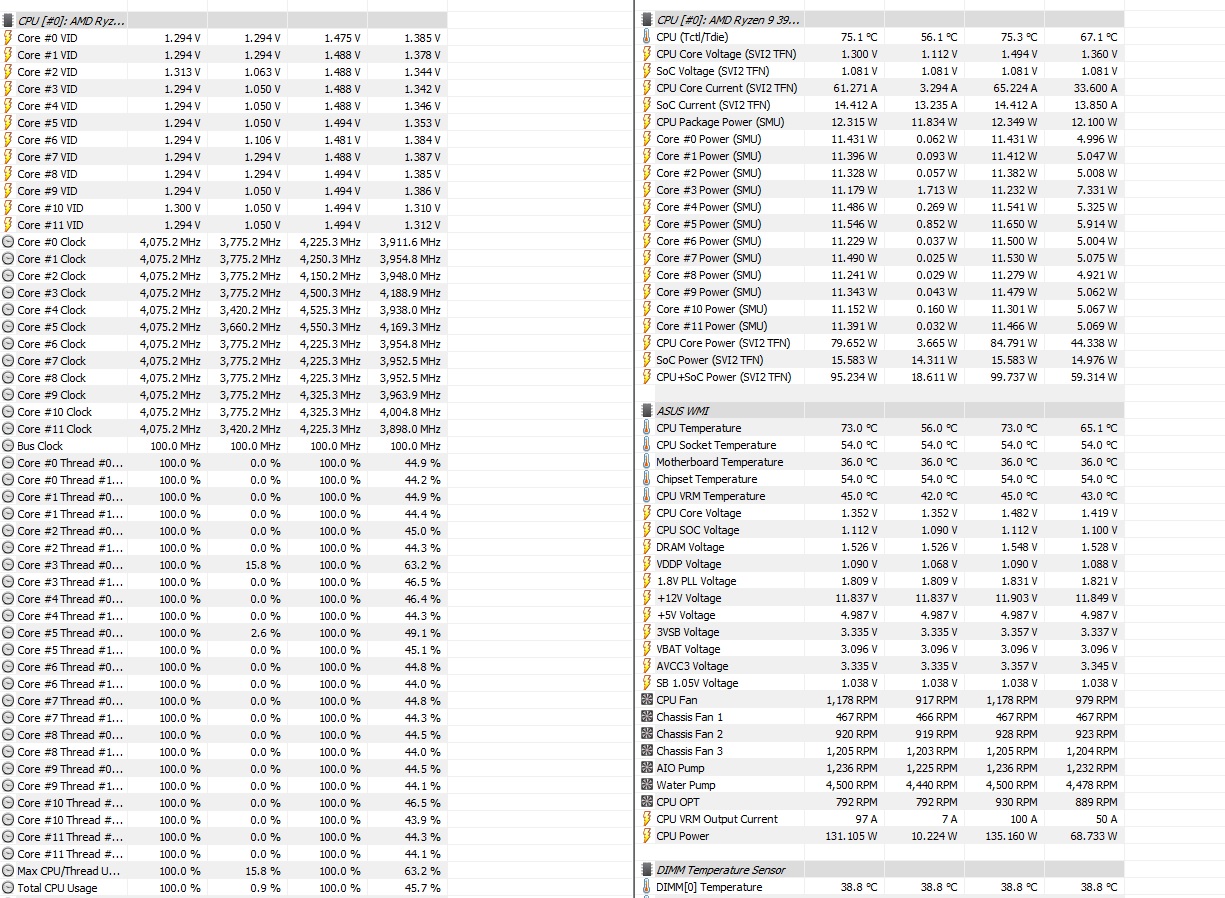Click the '68.733 W' CPU Power average
Screen dimensions: 1225x898
[1094, 835]
